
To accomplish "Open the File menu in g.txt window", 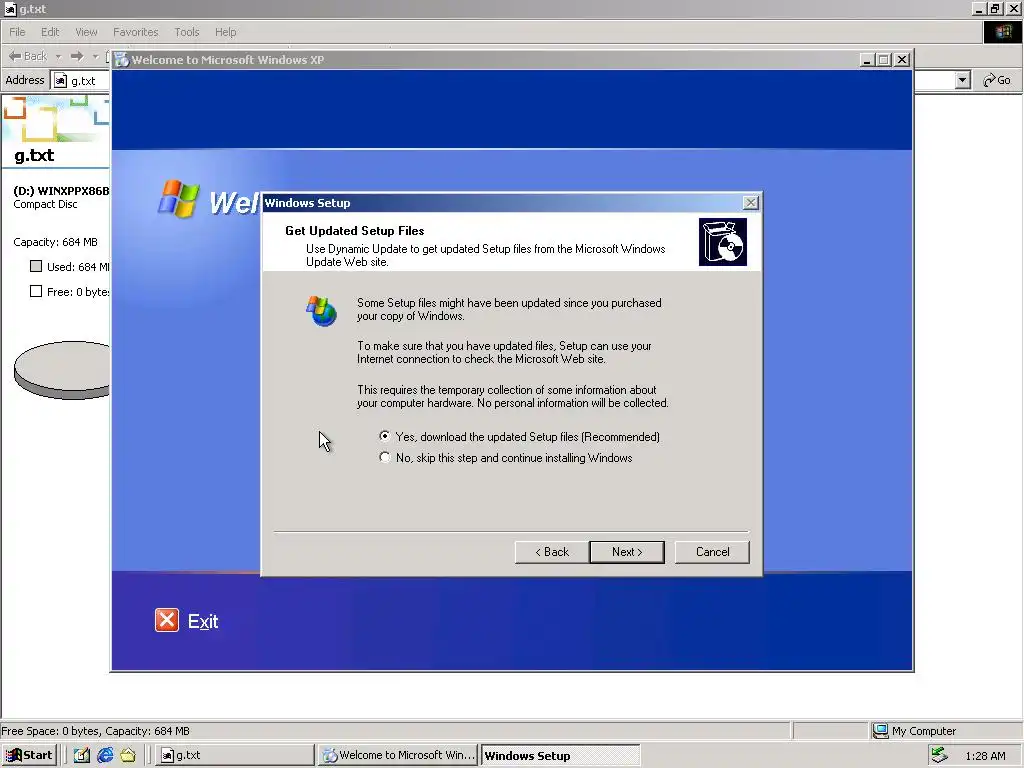I will [17, 32].
